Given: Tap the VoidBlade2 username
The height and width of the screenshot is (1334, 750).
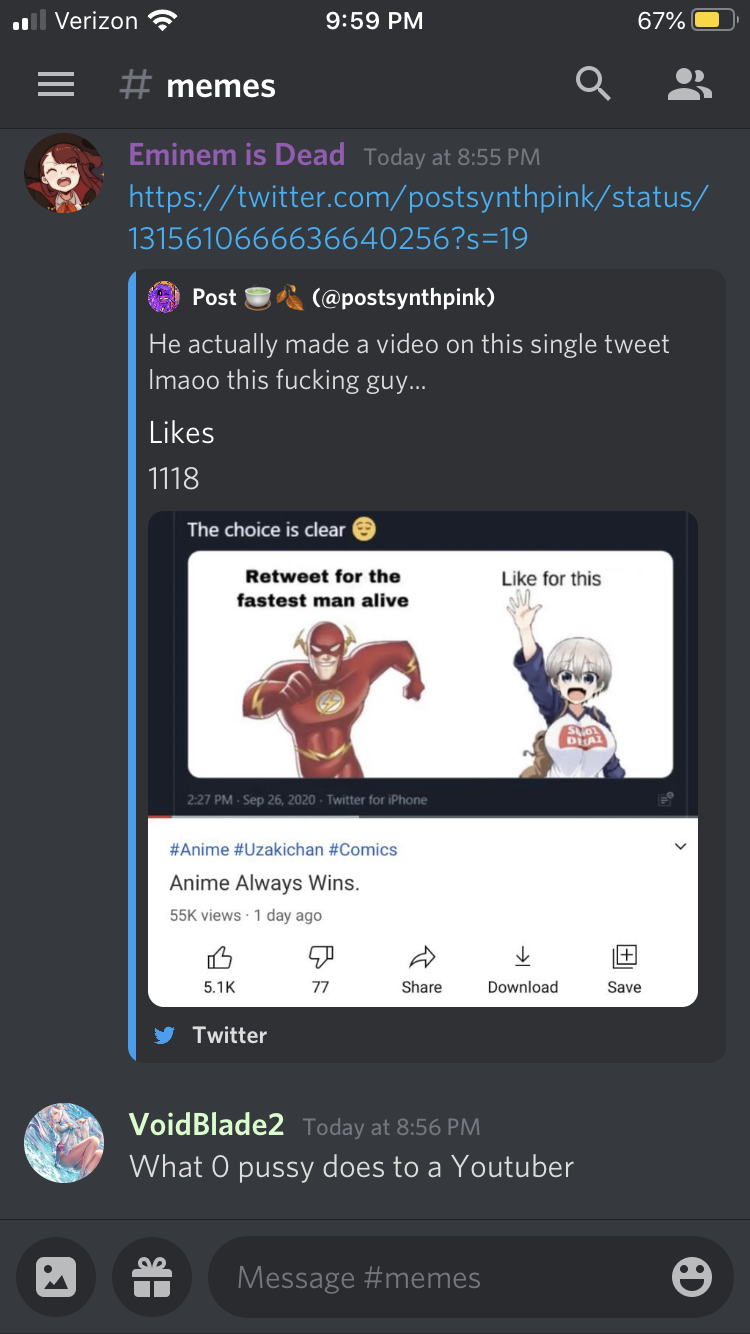Looking at the screenshot, I should pos(207,1124).
